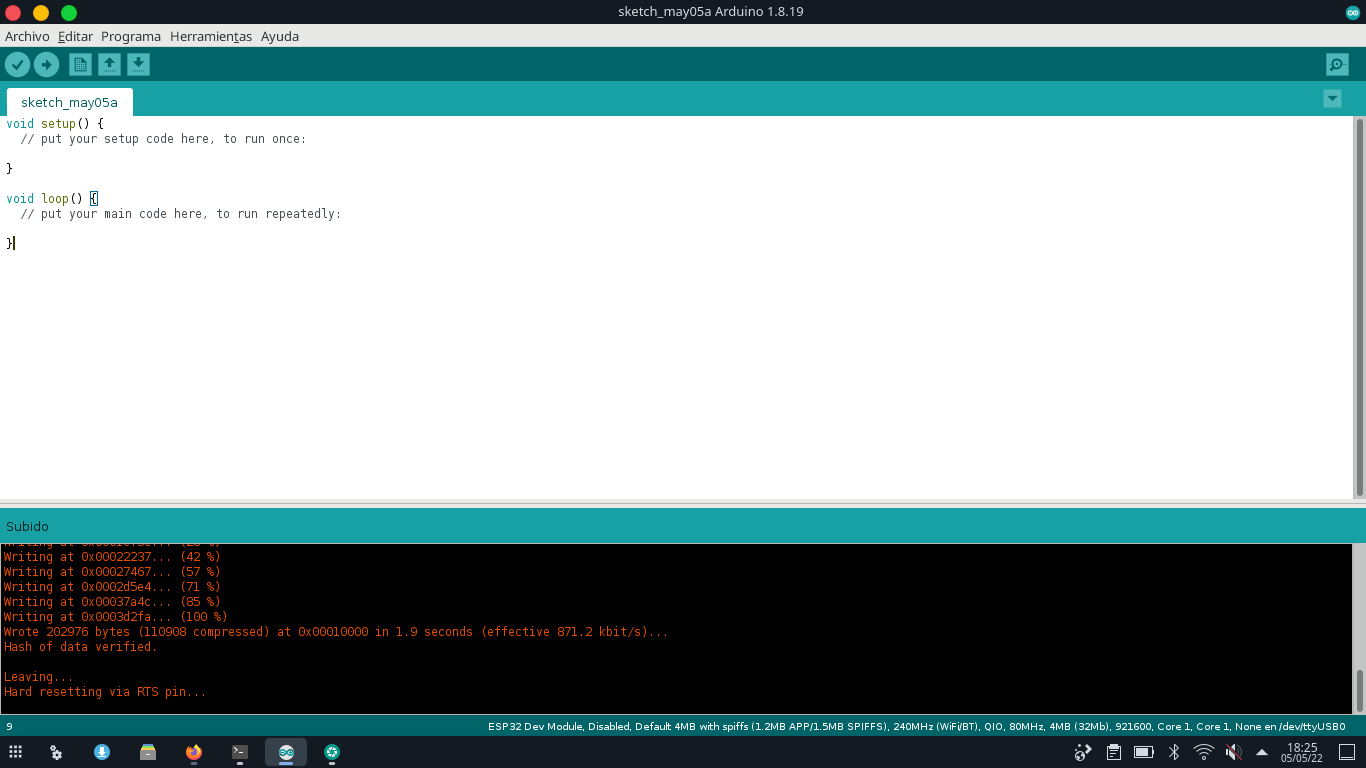1366x768 pixels.
Task: Click the Verify sketch checkmark button
Action: tap(17, 65)
